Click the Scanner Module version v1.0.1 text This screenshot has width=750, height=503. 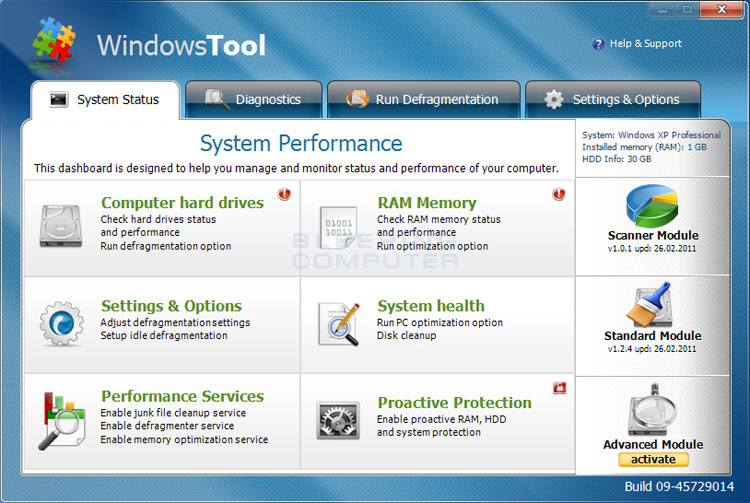coord(651,249)
